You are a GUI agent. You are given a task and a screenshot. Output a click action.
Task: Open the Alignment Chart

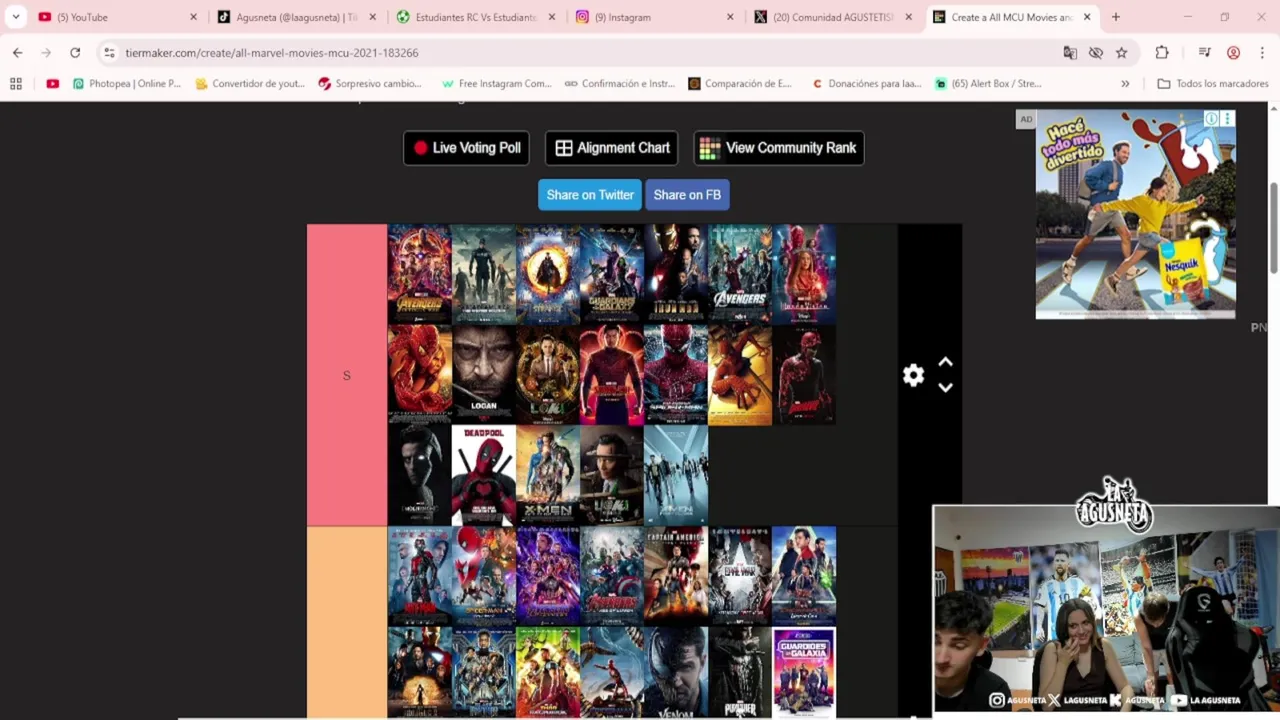[612, 148]
